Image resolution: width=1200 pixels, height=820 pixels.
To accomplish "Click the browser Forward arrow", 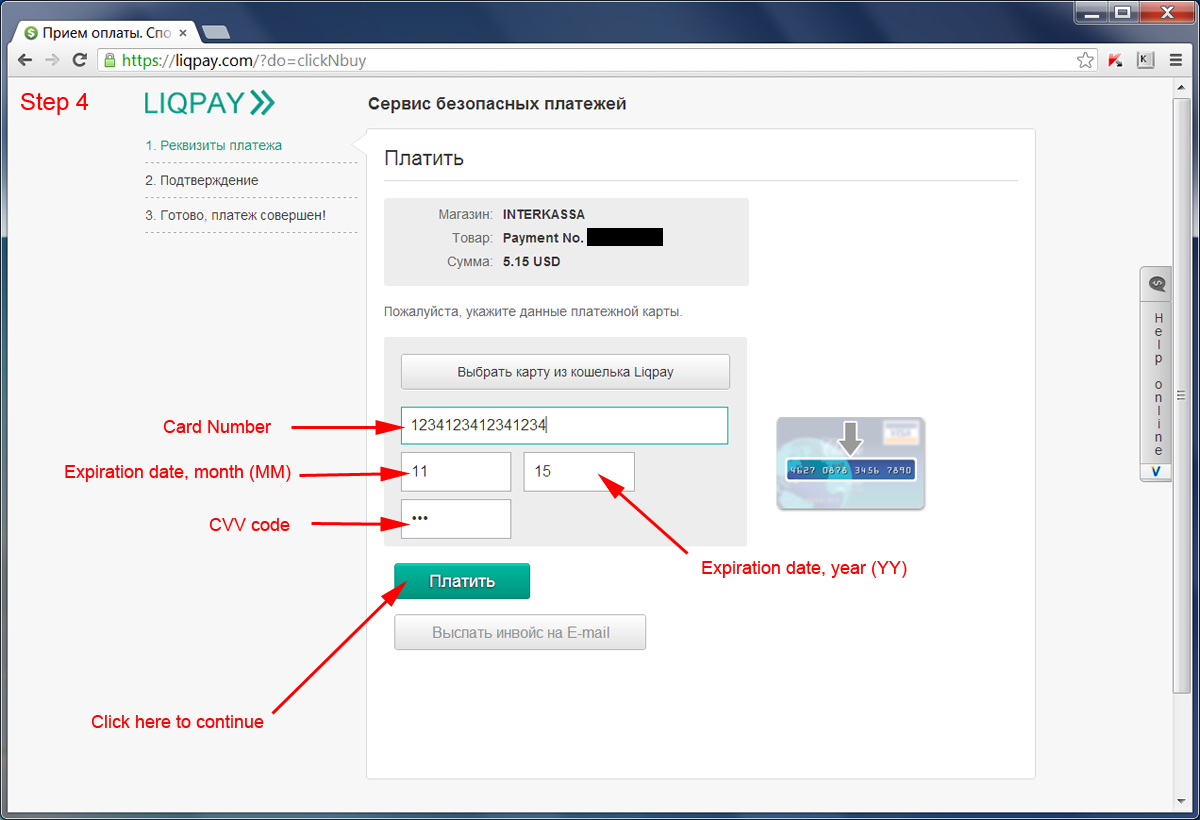I will click(x=53, y=60).
